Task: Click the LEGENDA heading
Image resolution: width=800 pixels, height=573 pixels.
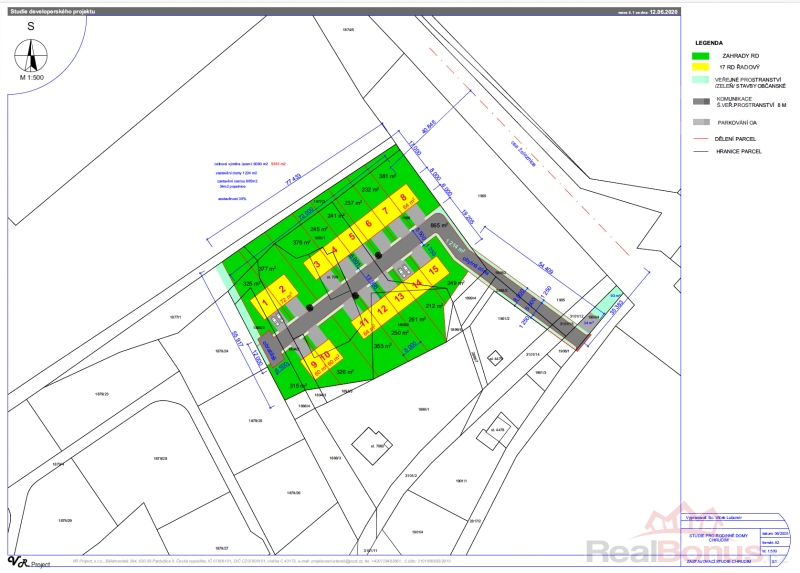Action: point(707,43)
